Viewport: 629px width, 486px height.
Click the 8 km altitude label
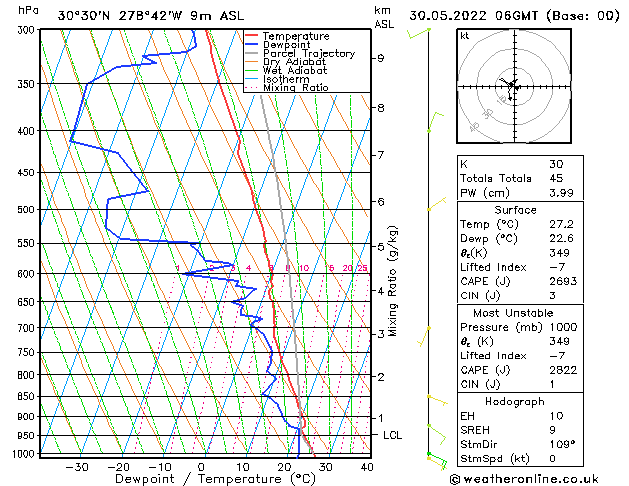[x=380, y=108]
